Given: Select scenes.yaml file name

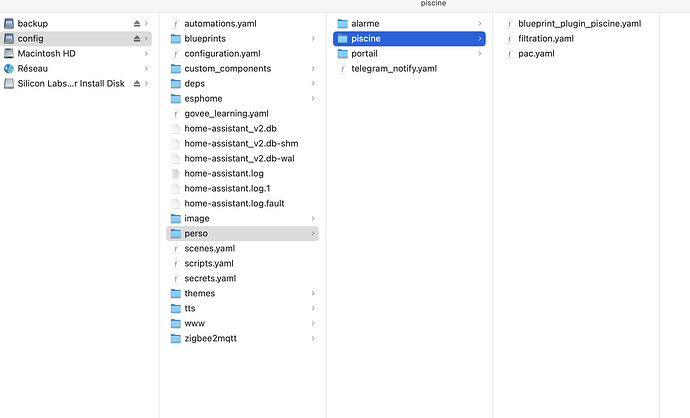Looking at the screenshot, I should coord(209,249).
